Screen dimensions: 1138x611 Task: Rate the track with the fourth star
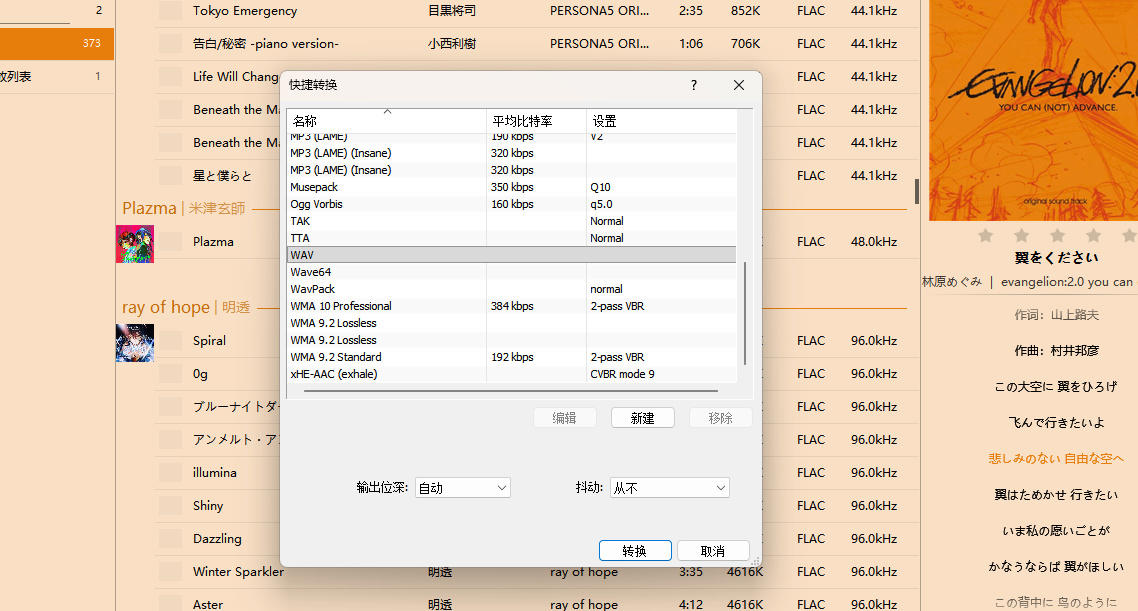pyautogui.click(x=1093, y=235)
